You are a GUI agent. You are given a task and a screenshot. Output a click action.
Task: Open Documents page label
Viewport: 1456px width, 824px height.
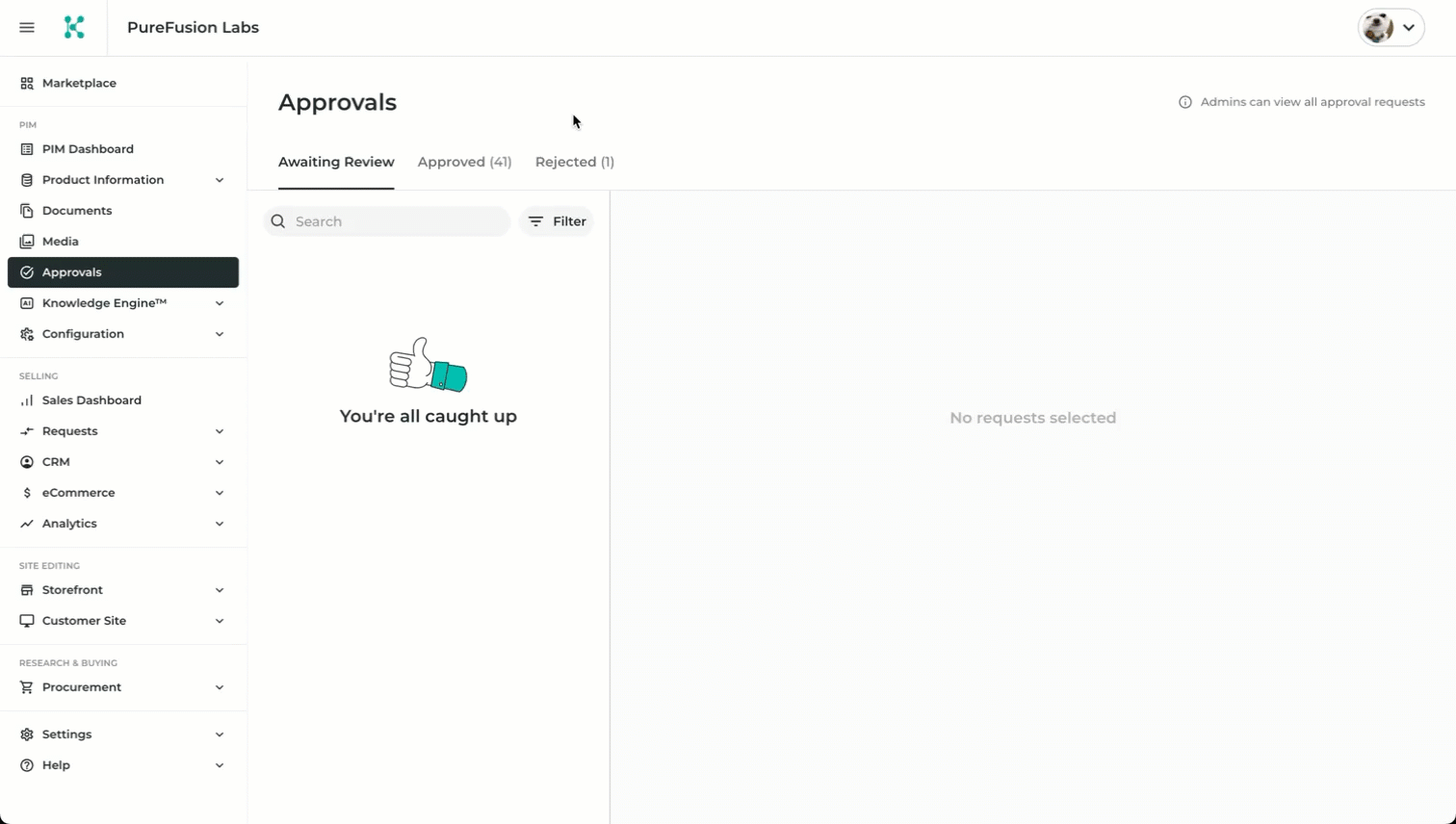pos(77,211)
